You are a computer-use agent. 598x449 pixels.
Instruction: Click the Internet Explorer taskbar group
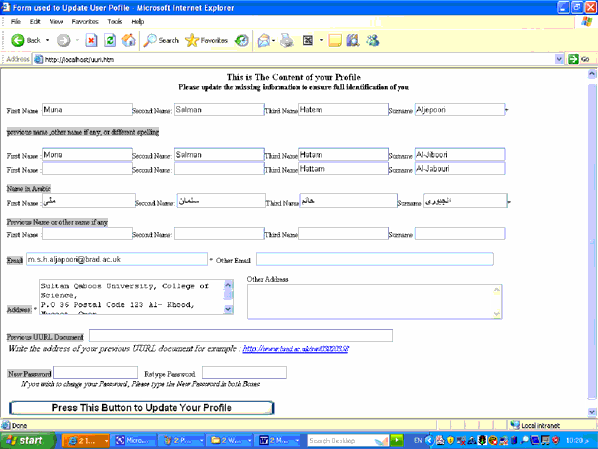click(85, 441)
